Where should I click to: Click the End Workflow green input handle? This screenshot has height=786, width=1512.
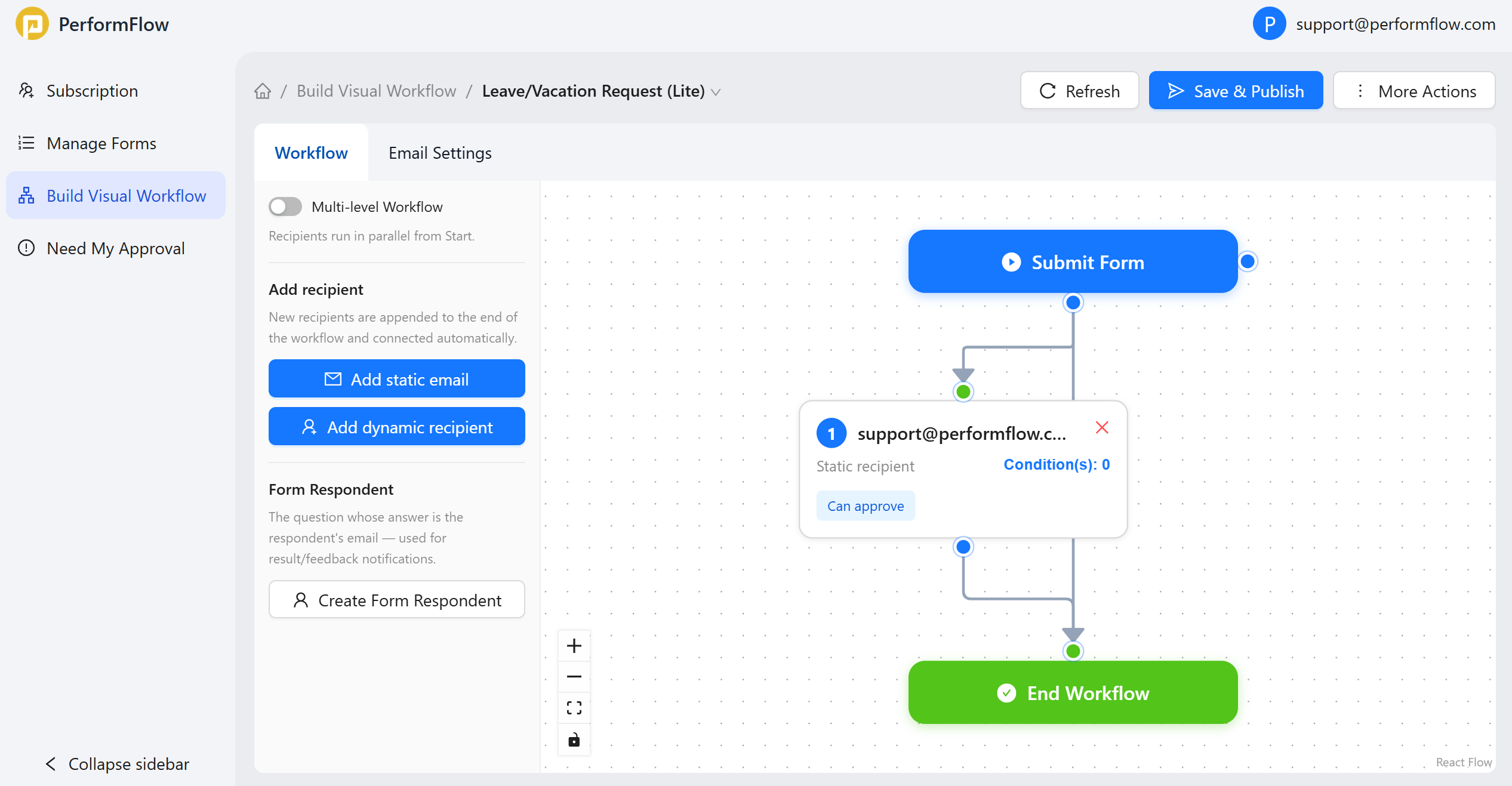pyautogui.click(x=1073, y=651)
